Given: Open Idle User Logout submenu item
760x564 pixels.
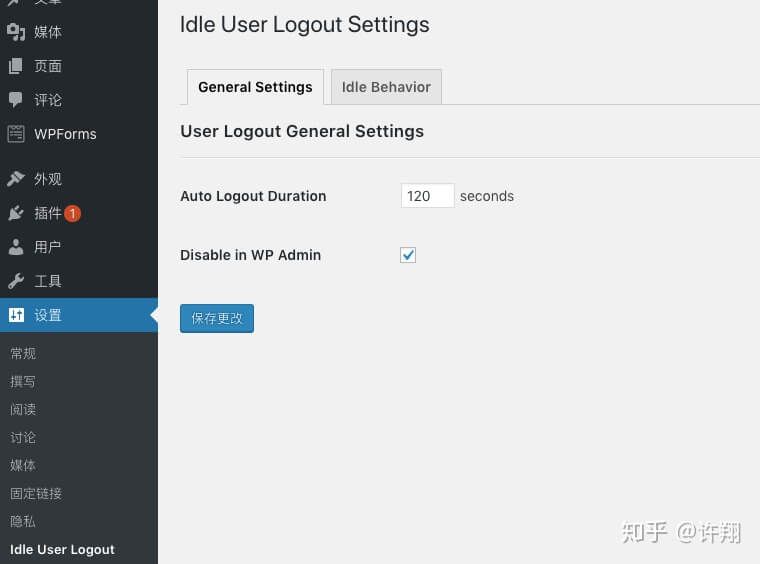Looking at the screenshot, I should coord(62,549).
